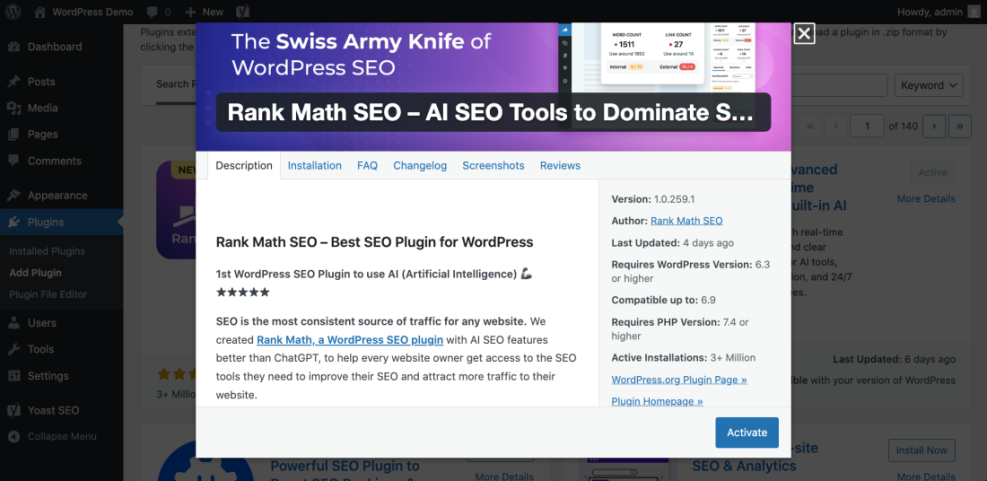The image size is (987, 481).
Task: Click Install Now on background plugin card
Action: pos(922,450)
